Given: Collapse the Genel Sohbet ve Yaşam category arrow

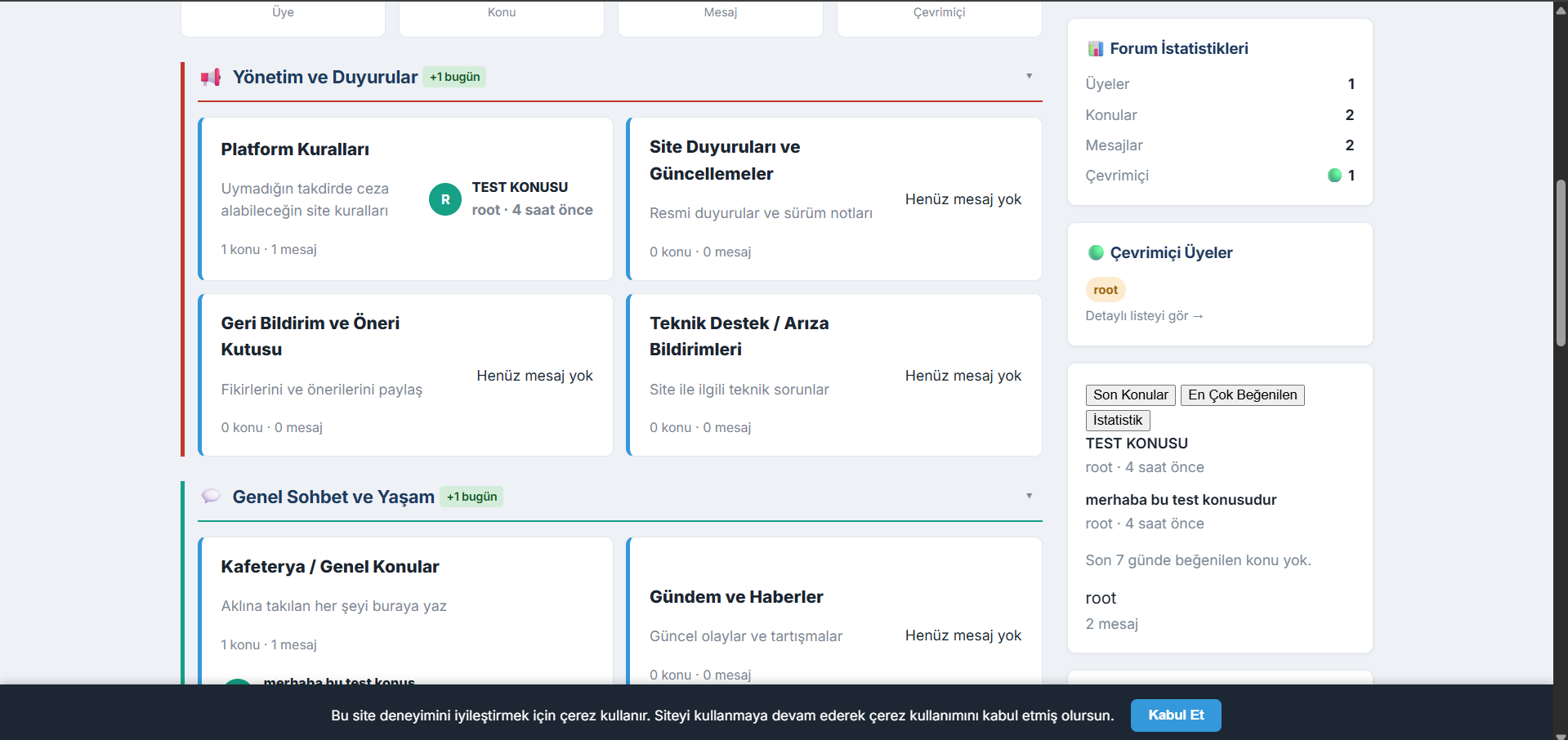Looking at the screenshot, I should (1029, 496).
